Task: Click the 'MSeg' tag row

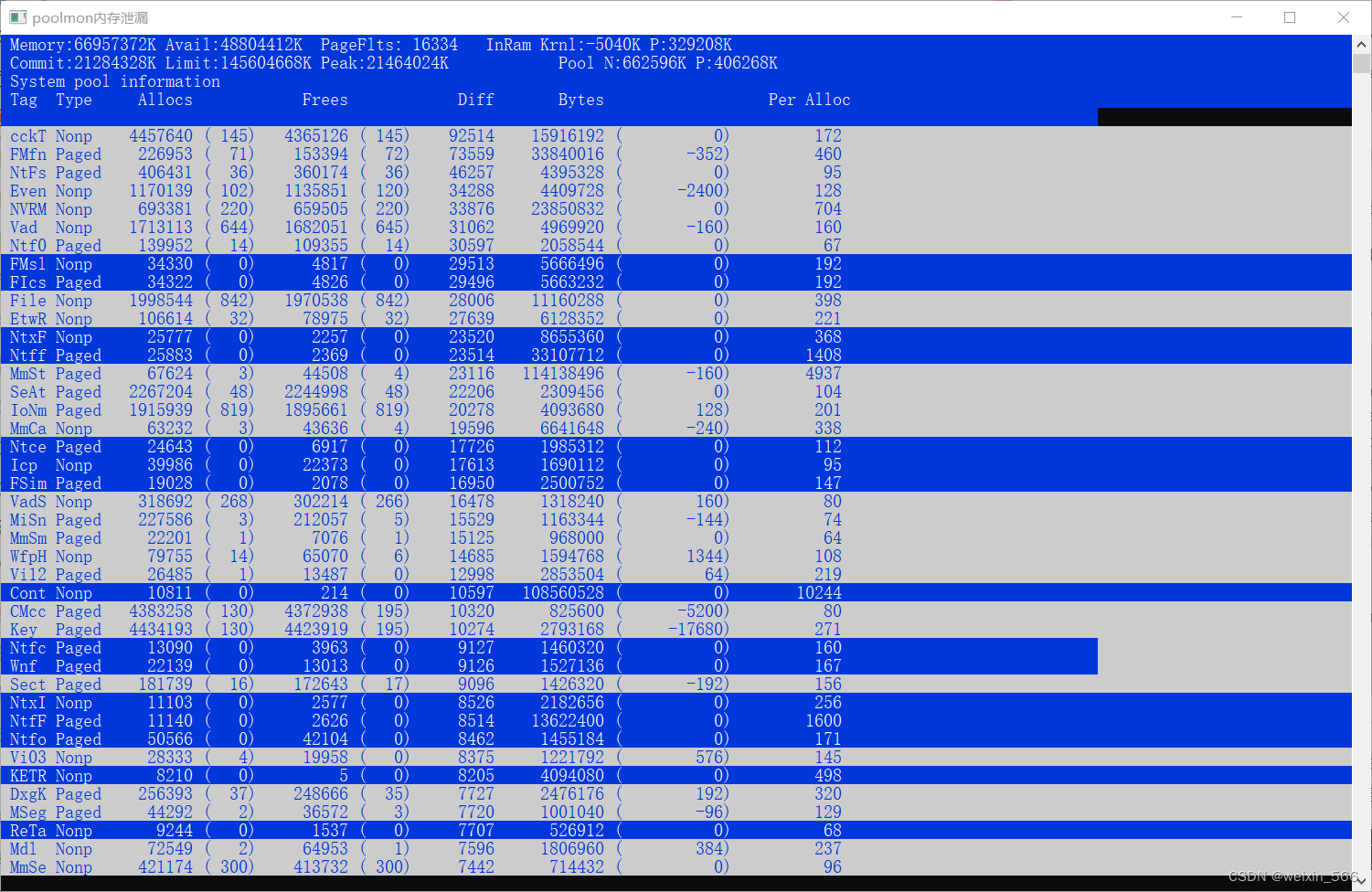Action: (x=676, y=812)
